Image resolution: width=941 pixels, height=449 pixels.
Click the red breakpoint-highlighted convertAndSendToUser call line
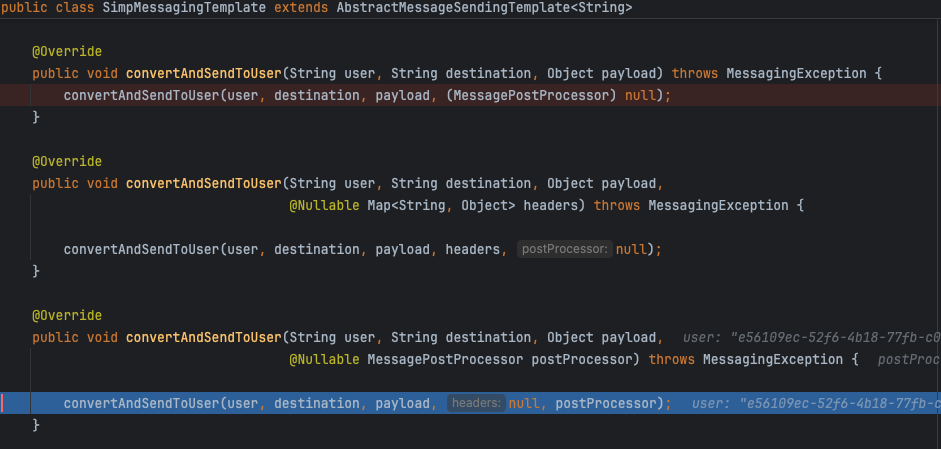pyautogui.click(x=470, y=95)
